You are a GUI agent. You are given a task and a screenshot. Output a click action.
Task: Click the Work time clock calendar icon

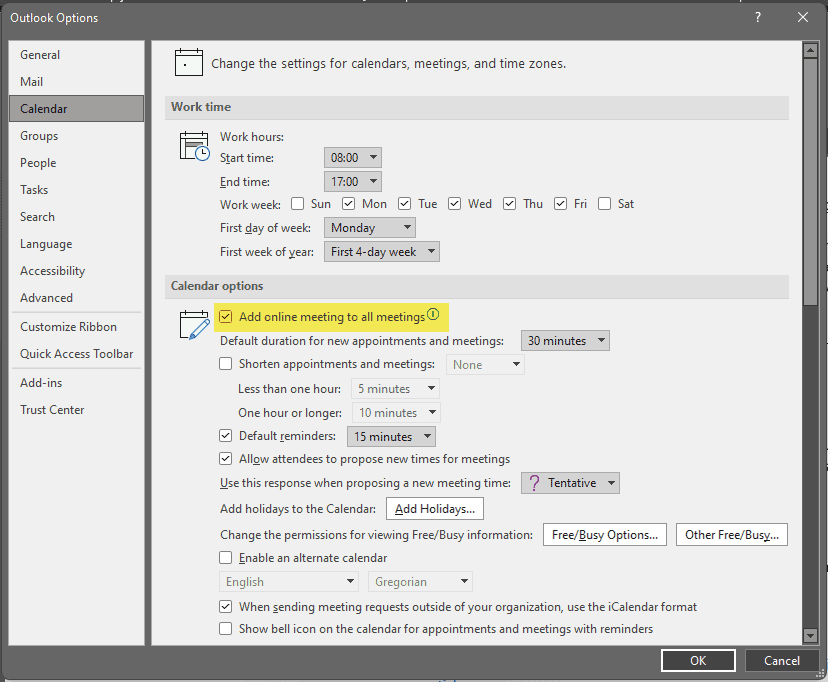[x=193, y=146]
